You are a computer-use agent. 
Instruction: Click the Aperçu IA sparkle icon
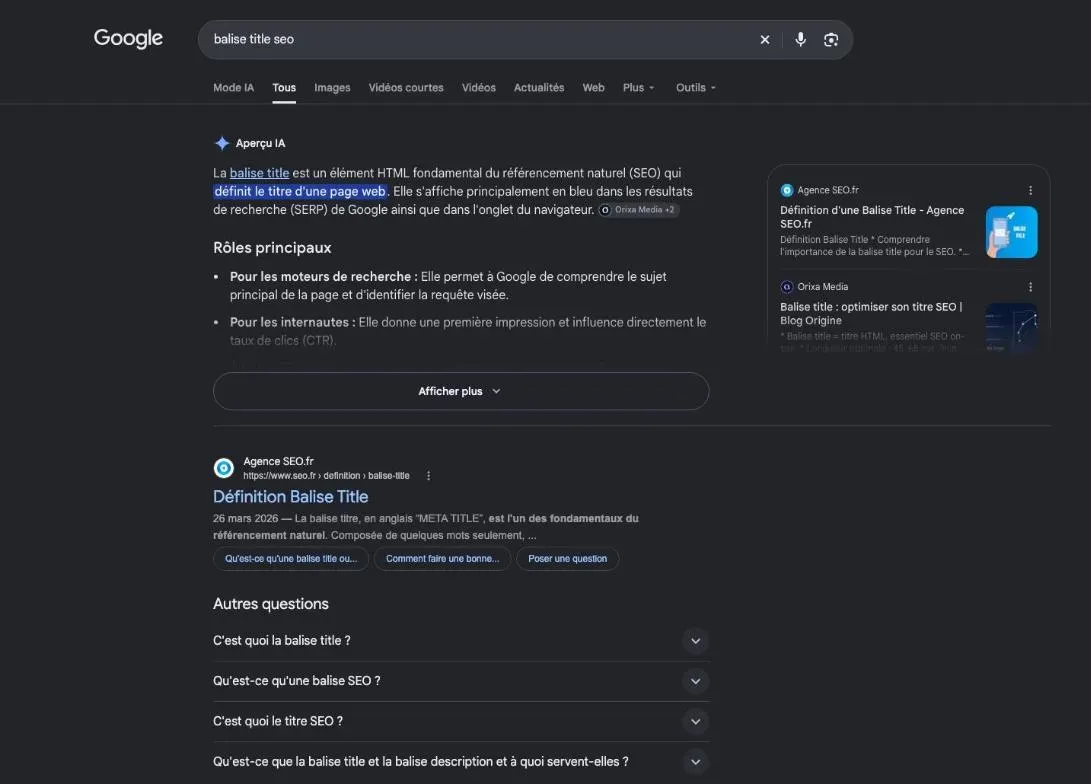(222, 143)
